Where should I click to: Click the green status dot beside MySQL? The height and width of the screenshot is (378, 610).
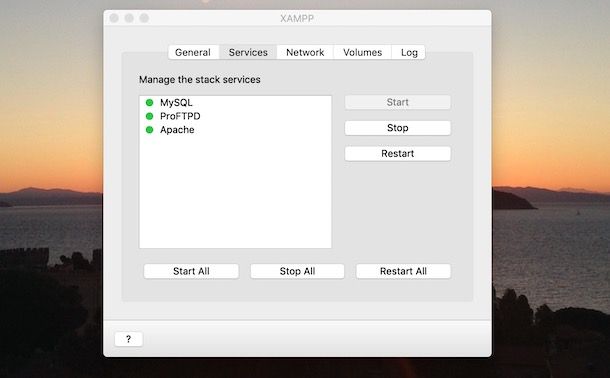click(x=149, y=103)
